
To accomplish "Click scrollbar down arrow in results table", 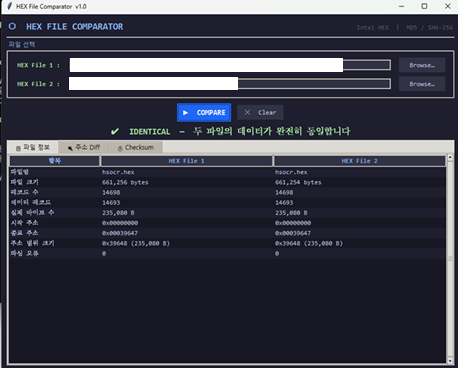I will (450, 361).
